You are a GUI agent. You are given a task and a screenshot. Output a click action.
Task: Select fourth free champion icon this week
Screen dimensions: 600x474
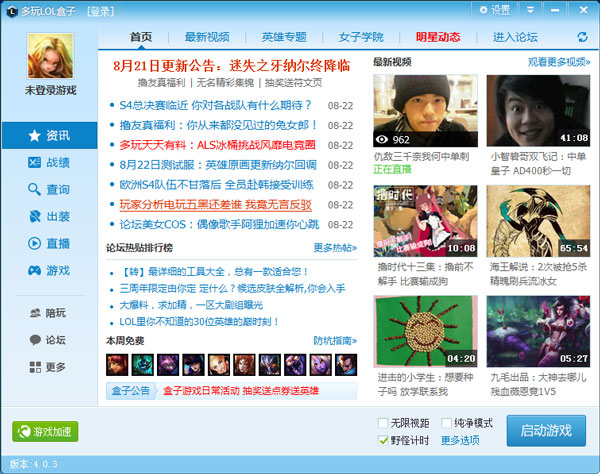[193, 365]
